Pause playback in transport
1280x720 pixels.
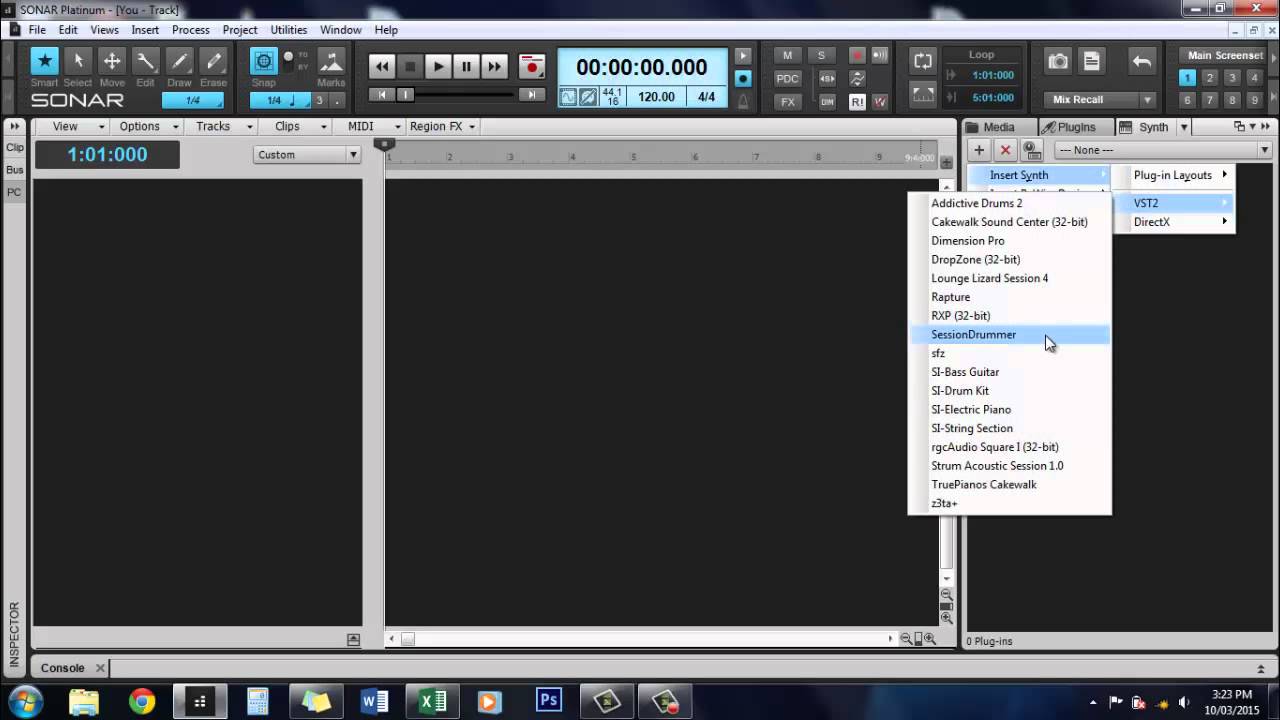tap(466, 67)
